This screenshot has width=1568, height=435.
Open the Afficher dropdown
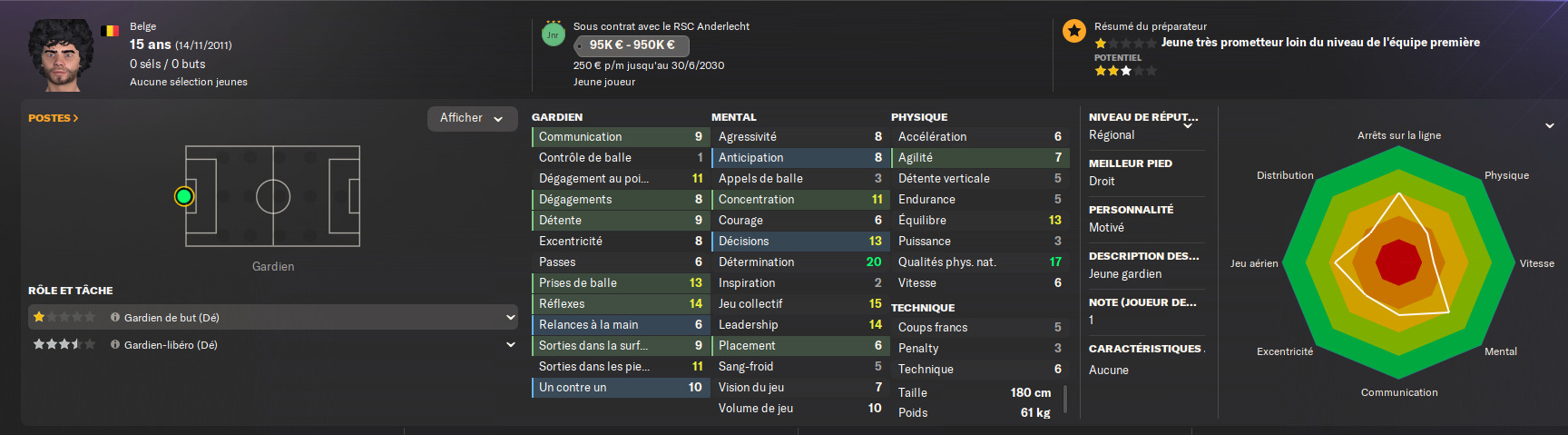[x=472, y=118]
